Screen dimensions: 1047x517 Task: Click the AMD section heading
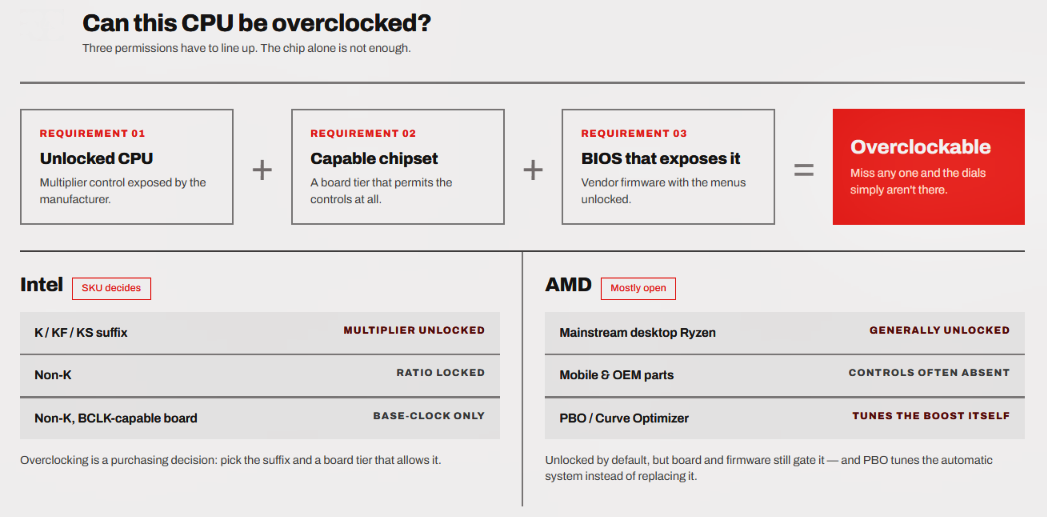(x=568, y=285)
